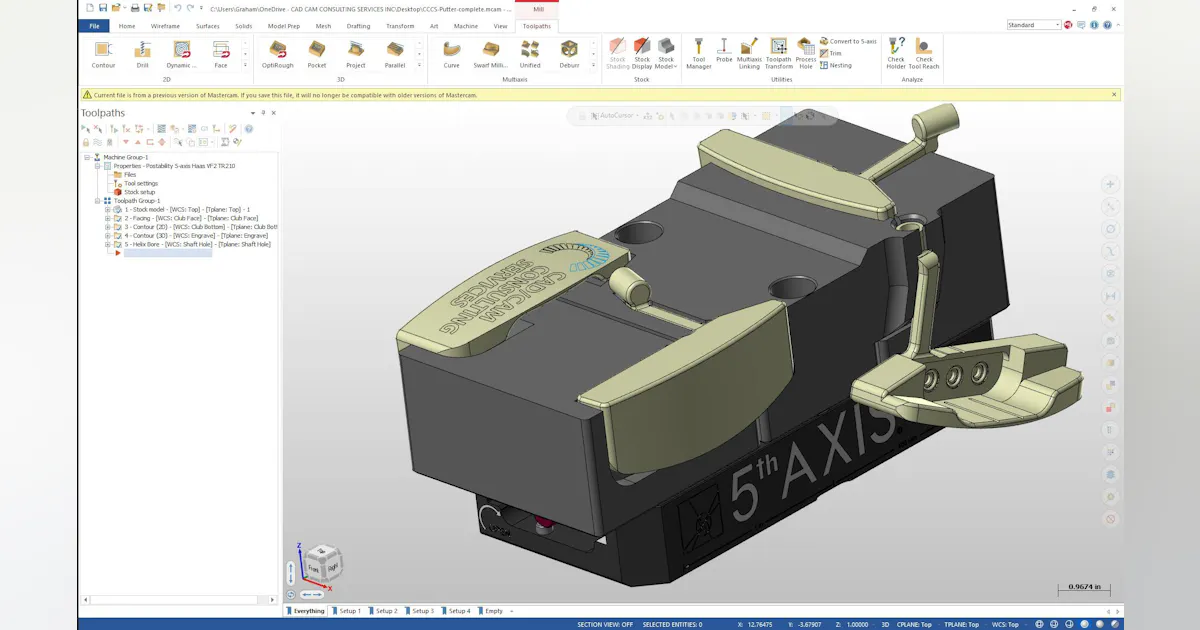The width and height of the screenshot is (1200, 630).
Task: Click Convert to 5-axis
Action: click(848, 42)
